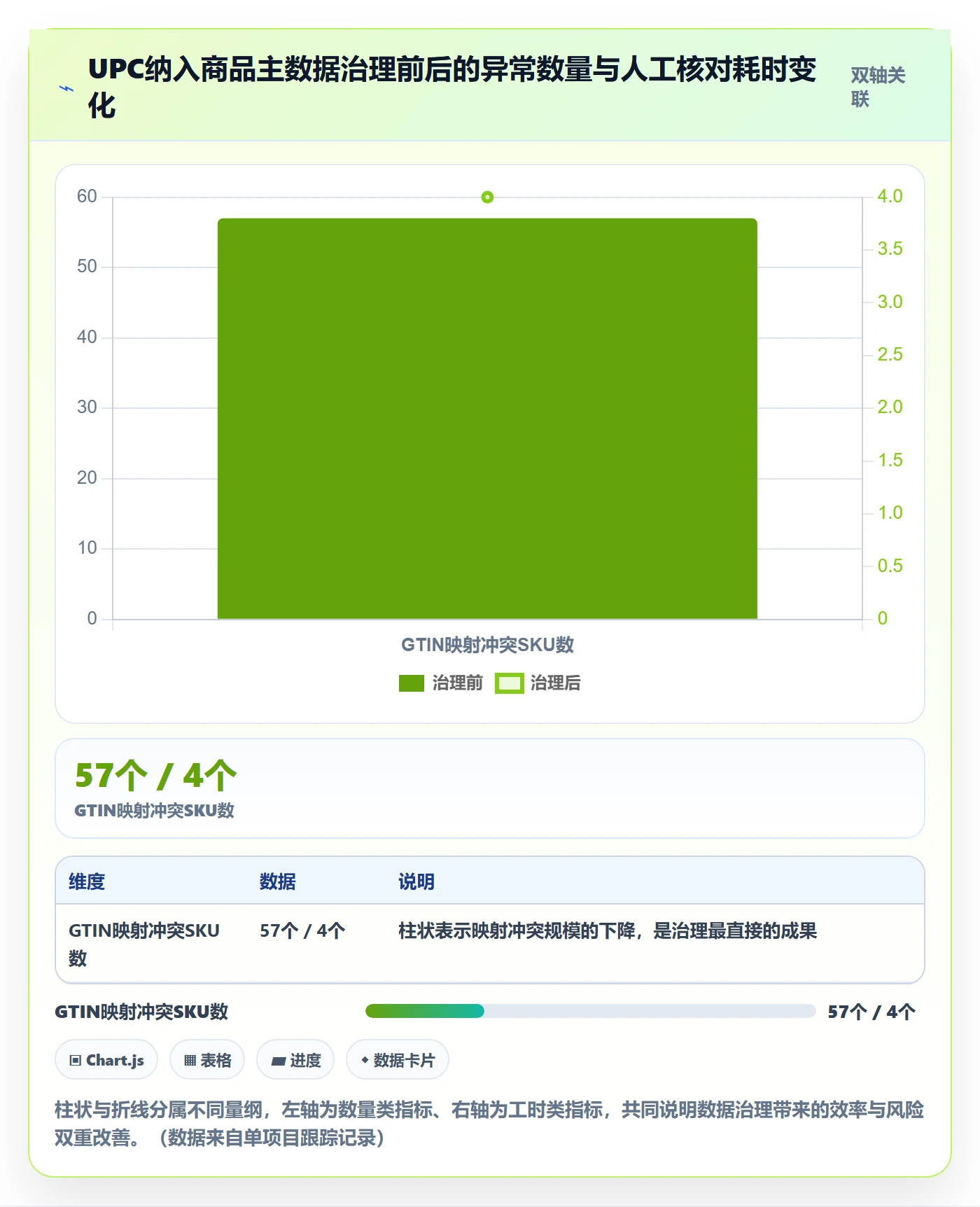
Task: Click the large 57个 / 4个 stat value
Action: pos(155,776)
